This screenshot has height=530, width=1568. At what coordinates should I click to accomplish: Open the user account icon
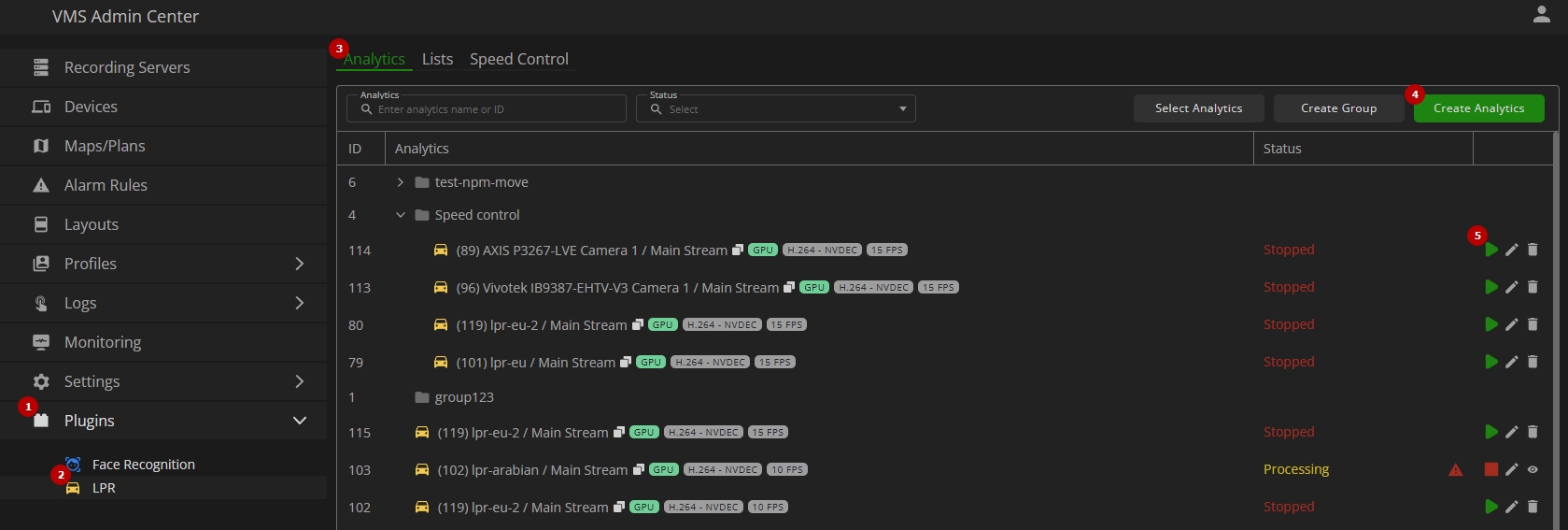[x=1542, y=14]
